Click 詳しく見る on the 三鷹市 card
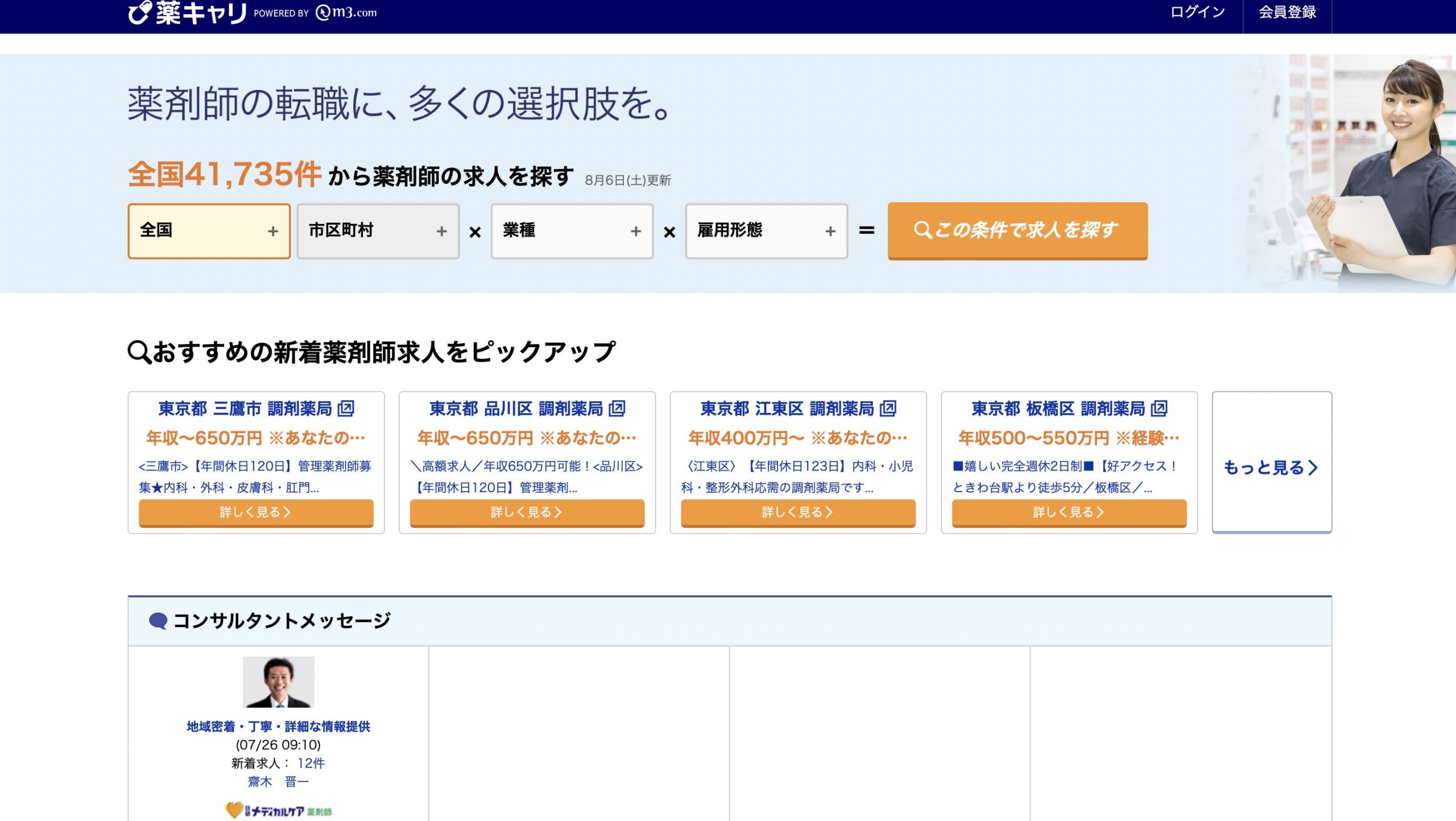 pyautogui.click(x=256, y=513)
